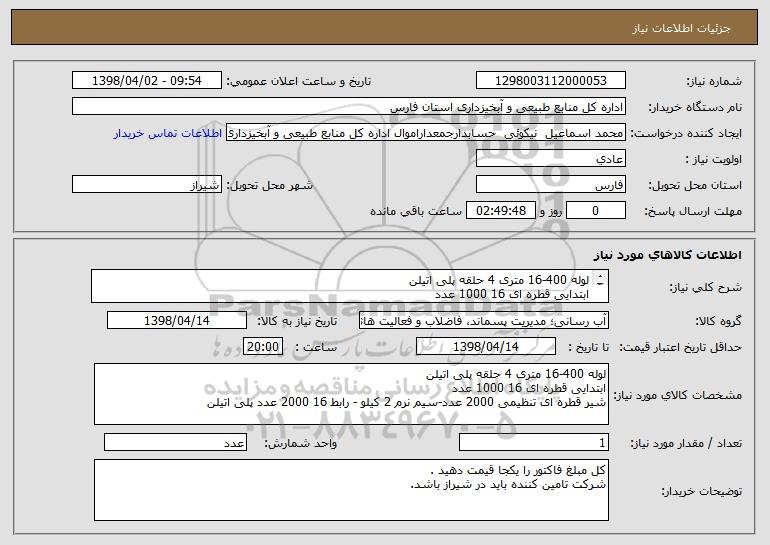
Task: Click the scroll arrows in general description box
Action: point(600,281)
